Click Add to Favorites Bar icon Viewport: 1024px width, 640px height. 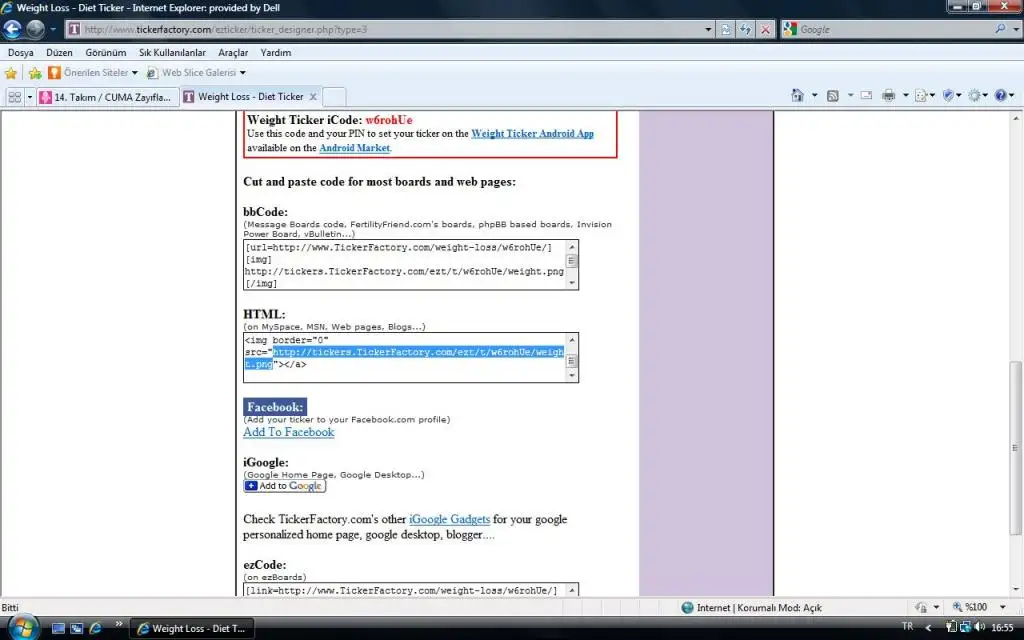tap(35, 72)
